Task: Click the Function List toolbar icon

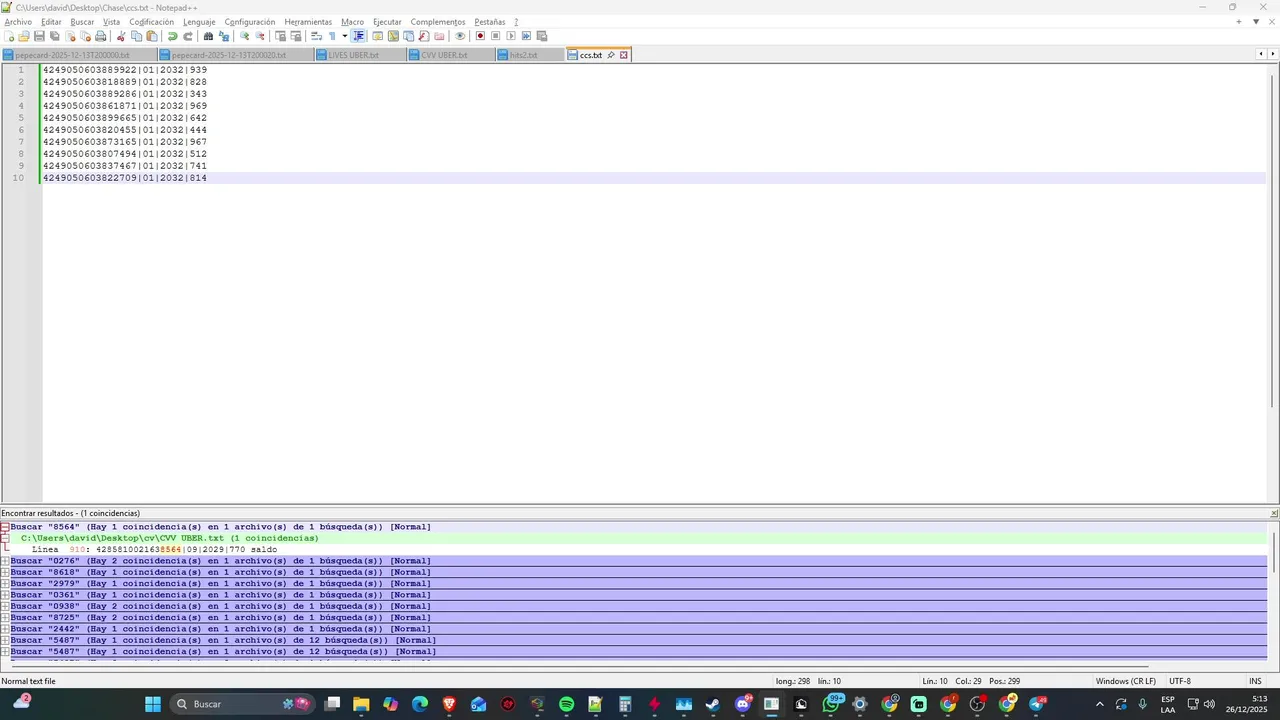Action: (x=424, y=36)
